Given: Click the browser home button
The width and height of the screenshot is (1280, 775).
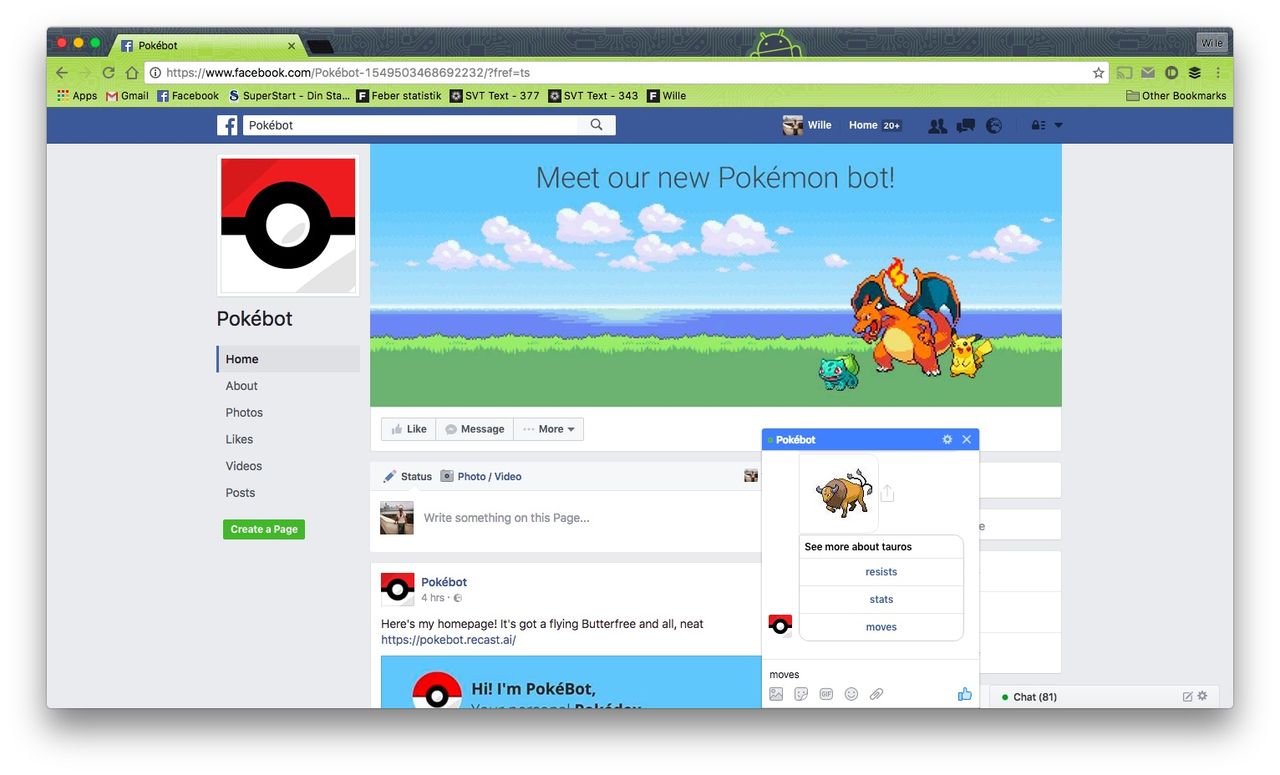Looking at the screenshot, I should click(x=131, y=73).
